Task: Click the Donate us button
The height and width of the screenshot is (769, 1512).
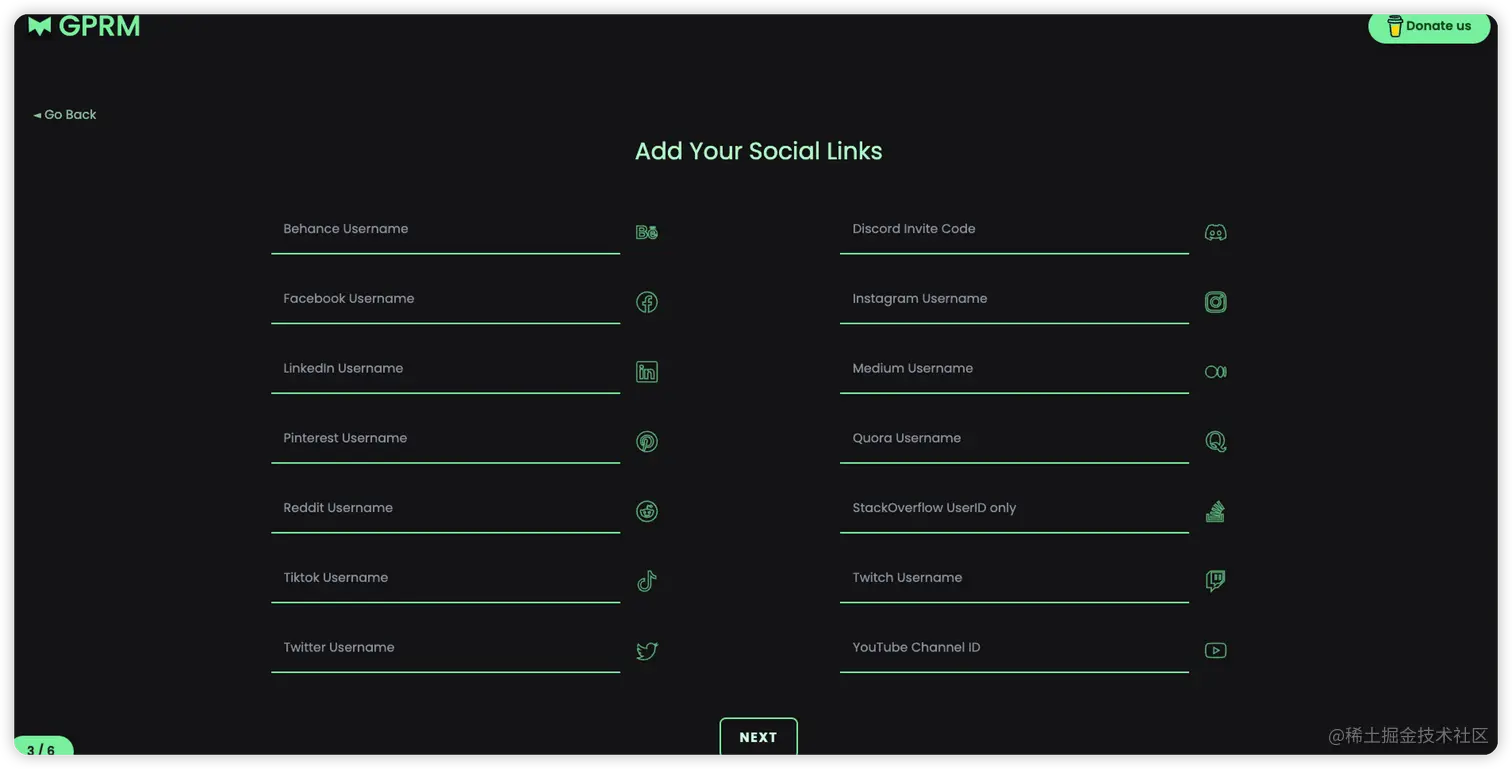Action: pyautogui.click(x=1429, y=26)
